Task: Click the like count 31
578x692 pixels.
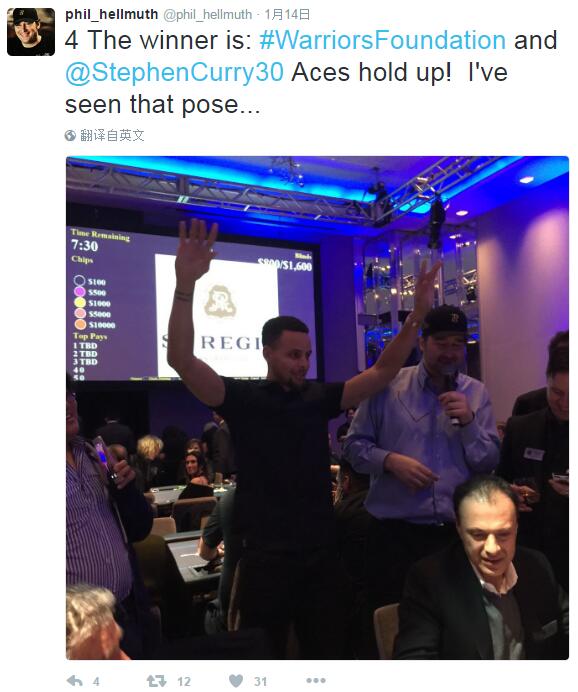Action: (x=260, y=681)
